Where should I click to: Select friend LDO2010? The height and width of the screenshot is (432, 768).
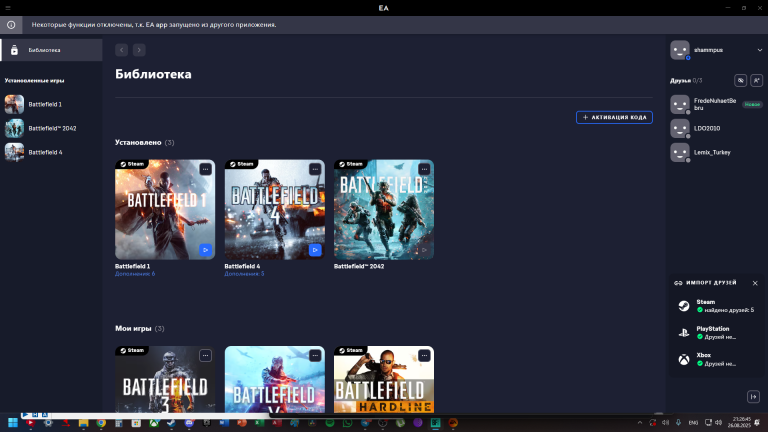pos(717,128)
